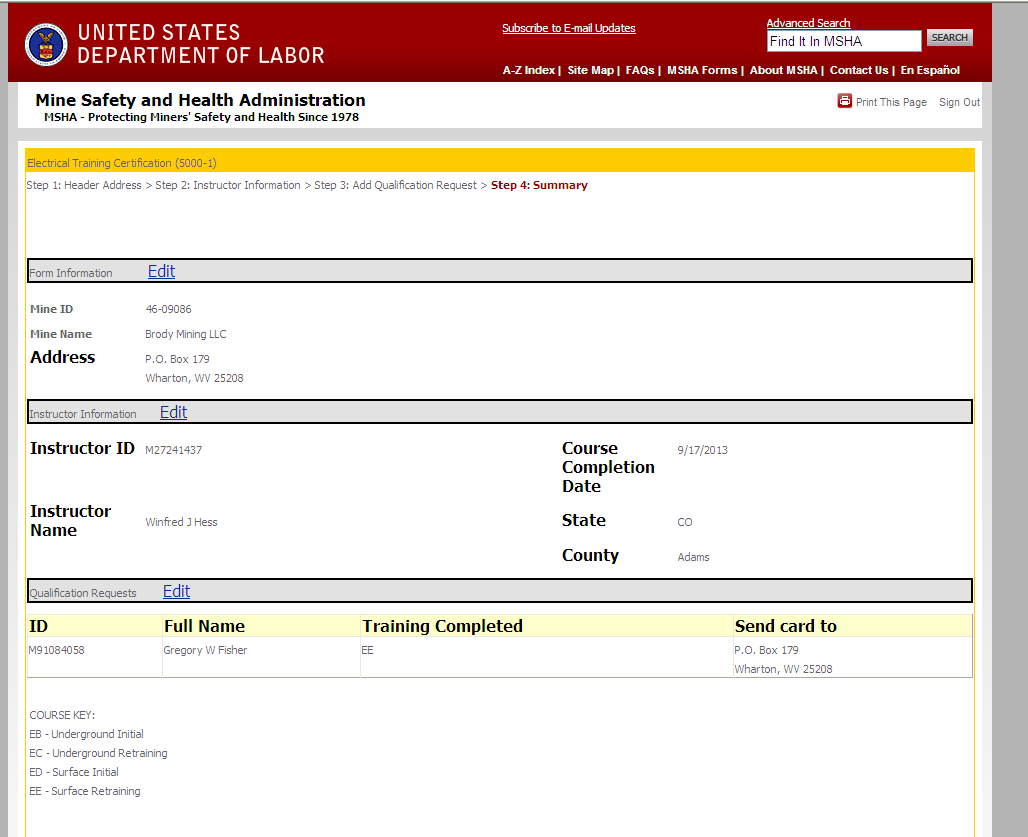Viewport: 1028px width, 837px height.
Task: Click instructor name Winfred J Hess
Action: pyautogui.click(x=182, y=522)
